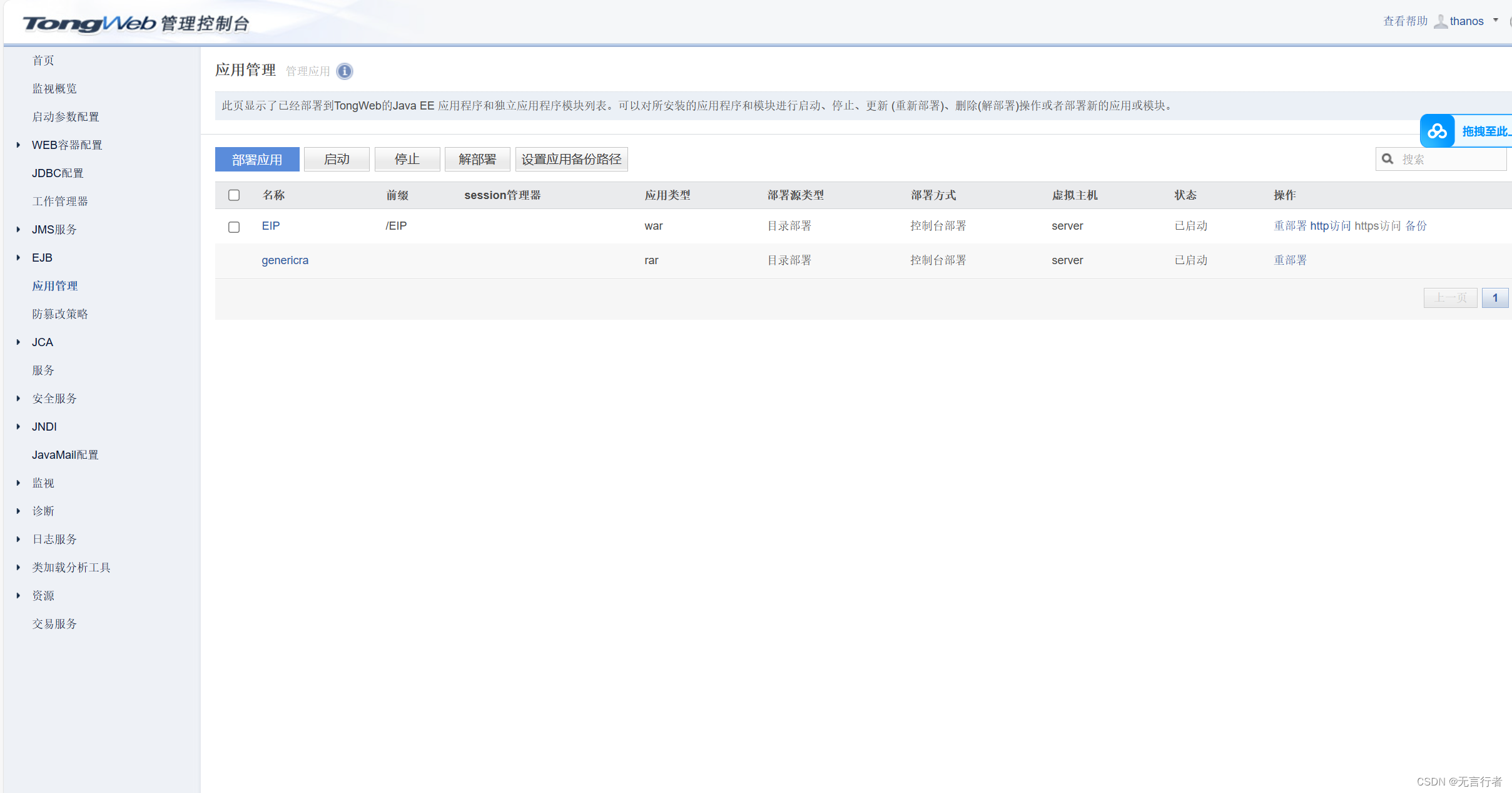Screen dimensions: 1512x793
Task: Open the genericra application link
Action: click(285, 260)
